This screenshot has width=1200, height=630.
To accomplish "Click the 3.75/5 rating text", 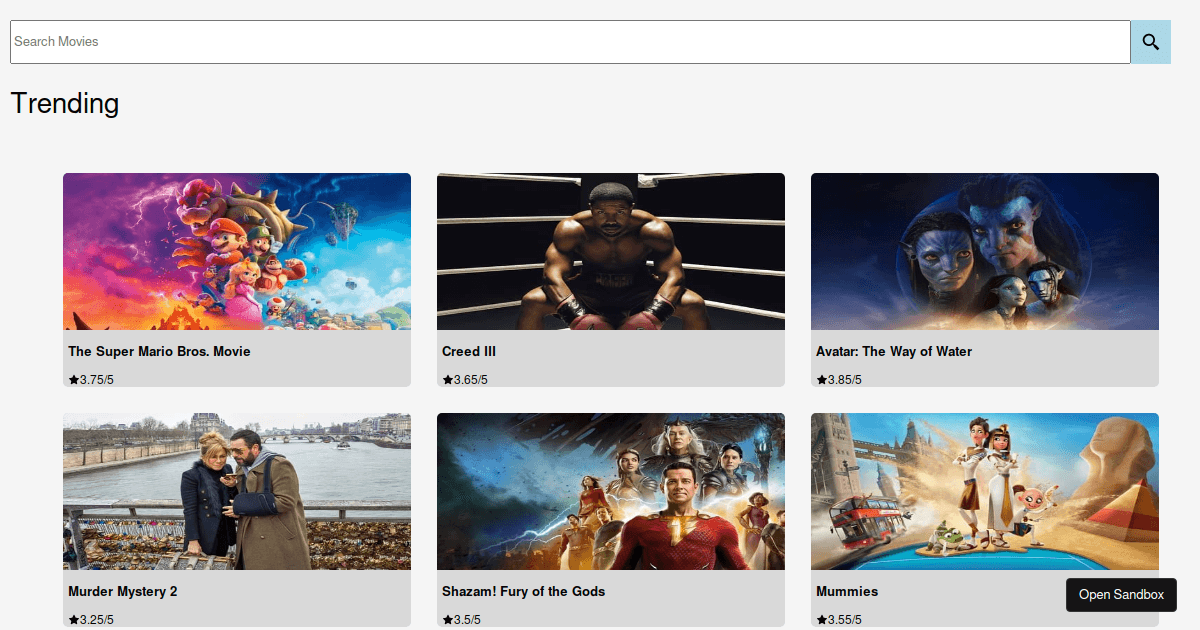I will [x=97, y=380].
